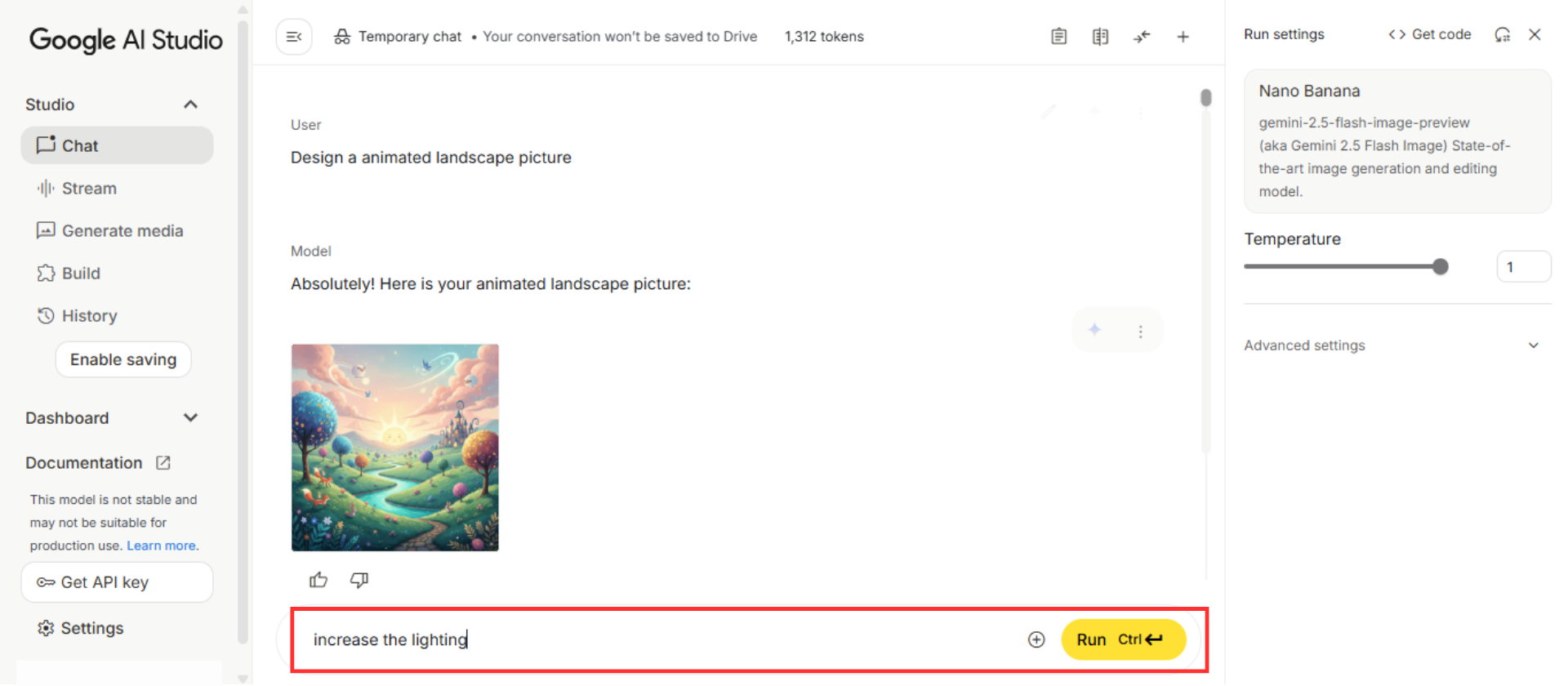Viewport: 1568px width, 686px height.
Task: Click the Learn more link
Action: tap(161, 546)
